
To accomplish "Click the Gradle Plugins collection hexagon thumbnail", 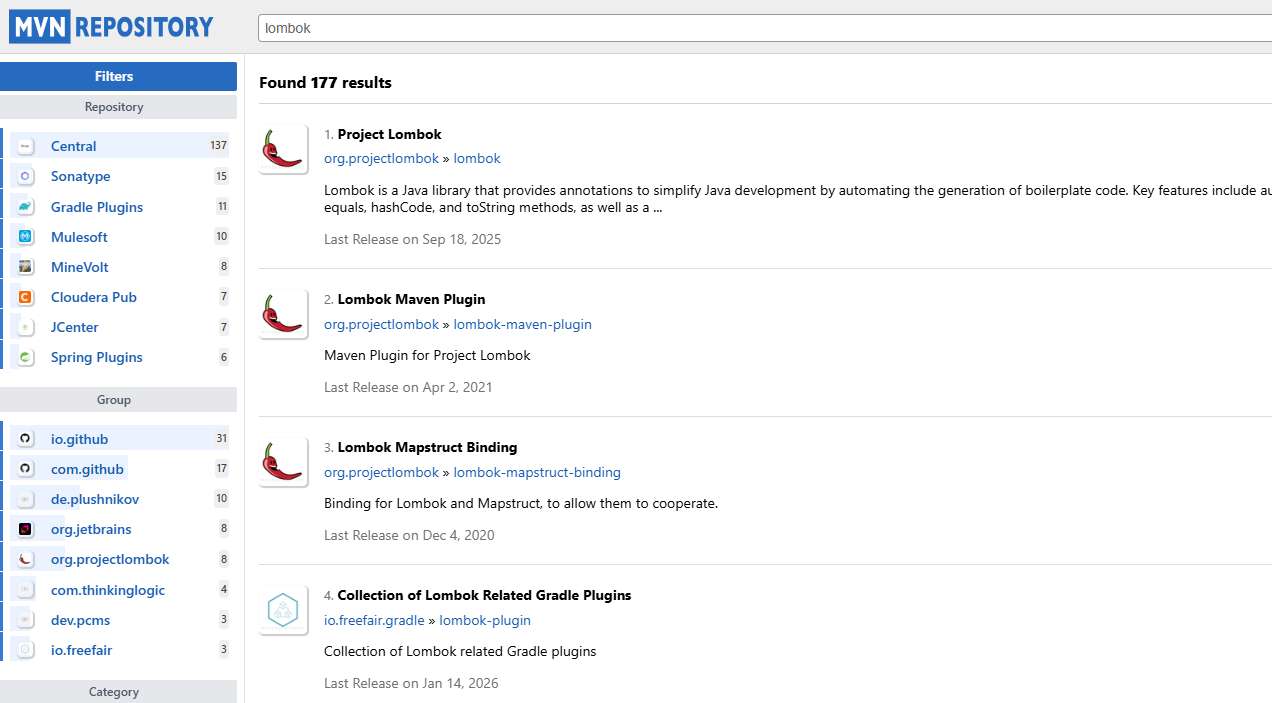I will 283,610.
